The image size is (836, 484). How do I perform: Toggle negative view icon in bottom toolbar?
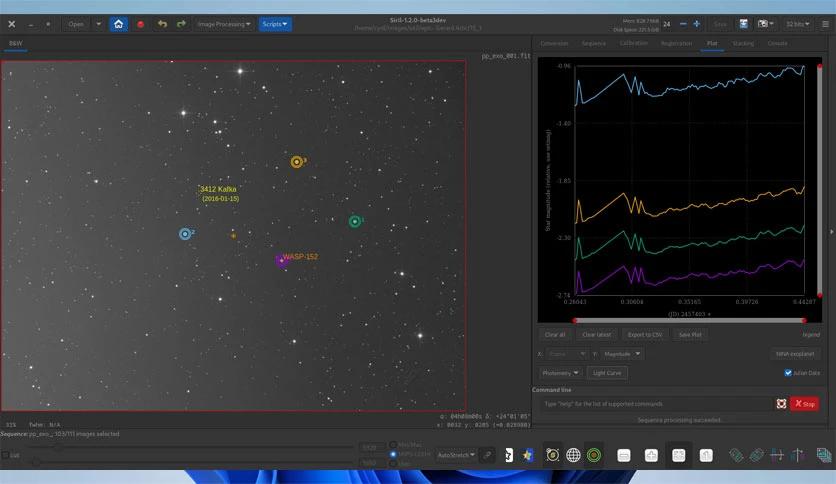(509, 455)
